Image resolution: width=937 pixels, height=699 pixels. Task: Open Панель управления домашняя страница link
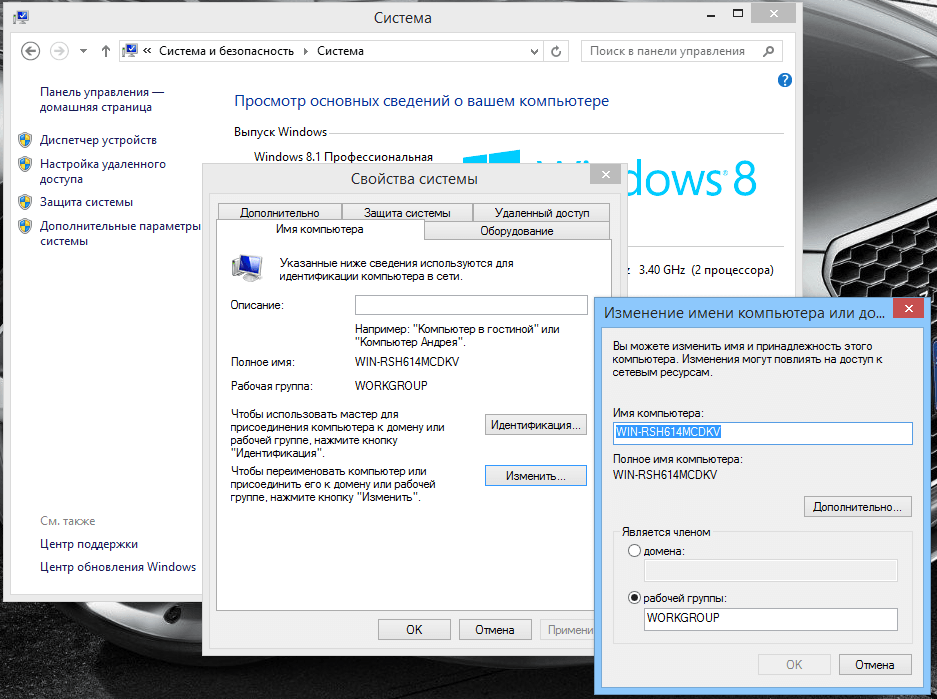102,99
